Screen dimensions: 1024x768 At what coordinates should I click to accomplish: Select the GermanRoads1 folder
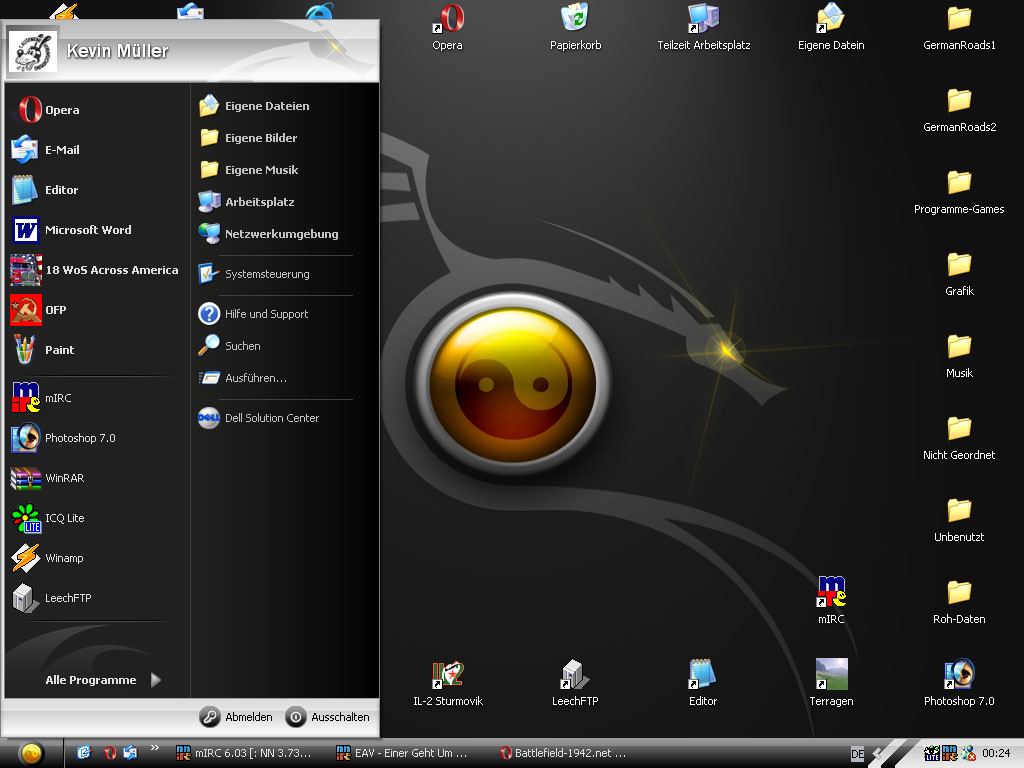[959, 28]
